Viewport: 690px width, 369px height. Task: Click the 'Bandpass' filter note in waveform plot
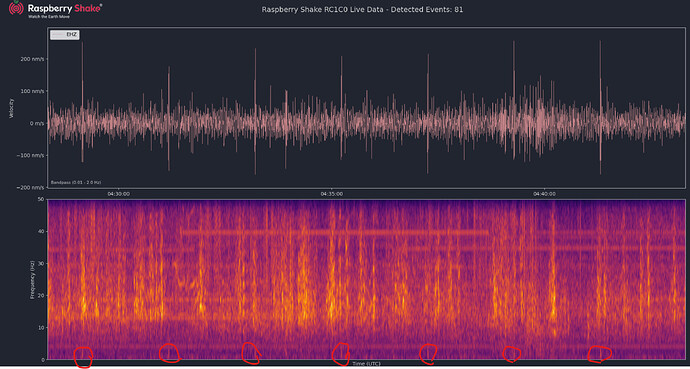(76, 182)
